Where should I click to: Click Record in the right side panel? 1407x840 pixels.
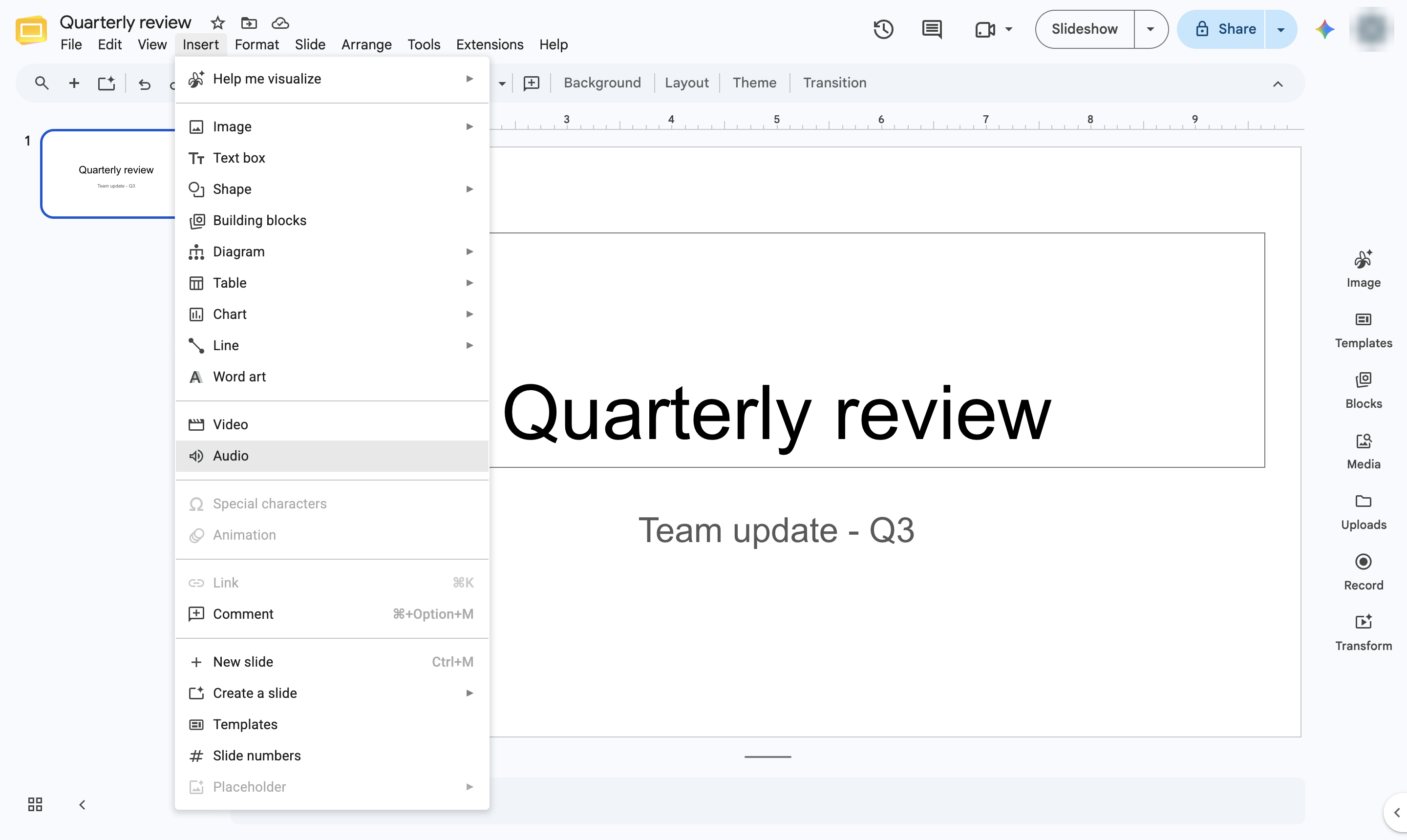point(1364,572)
